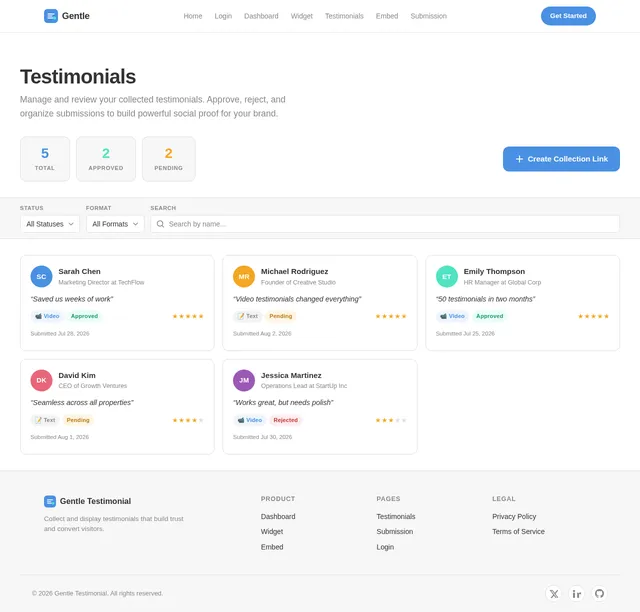The width and height of the screenshot is (640, 612).
Task: Click the name Michael Rodriguez
Action: 294,272
